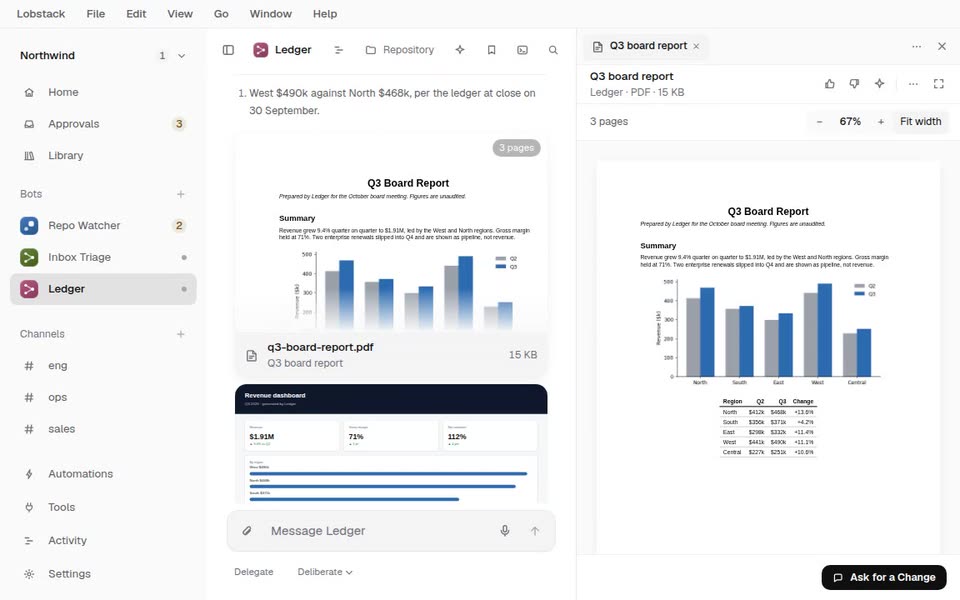Give the Q3 board report thumbs down
Screen dimensions: 960x600
click(x=854, y=83)
